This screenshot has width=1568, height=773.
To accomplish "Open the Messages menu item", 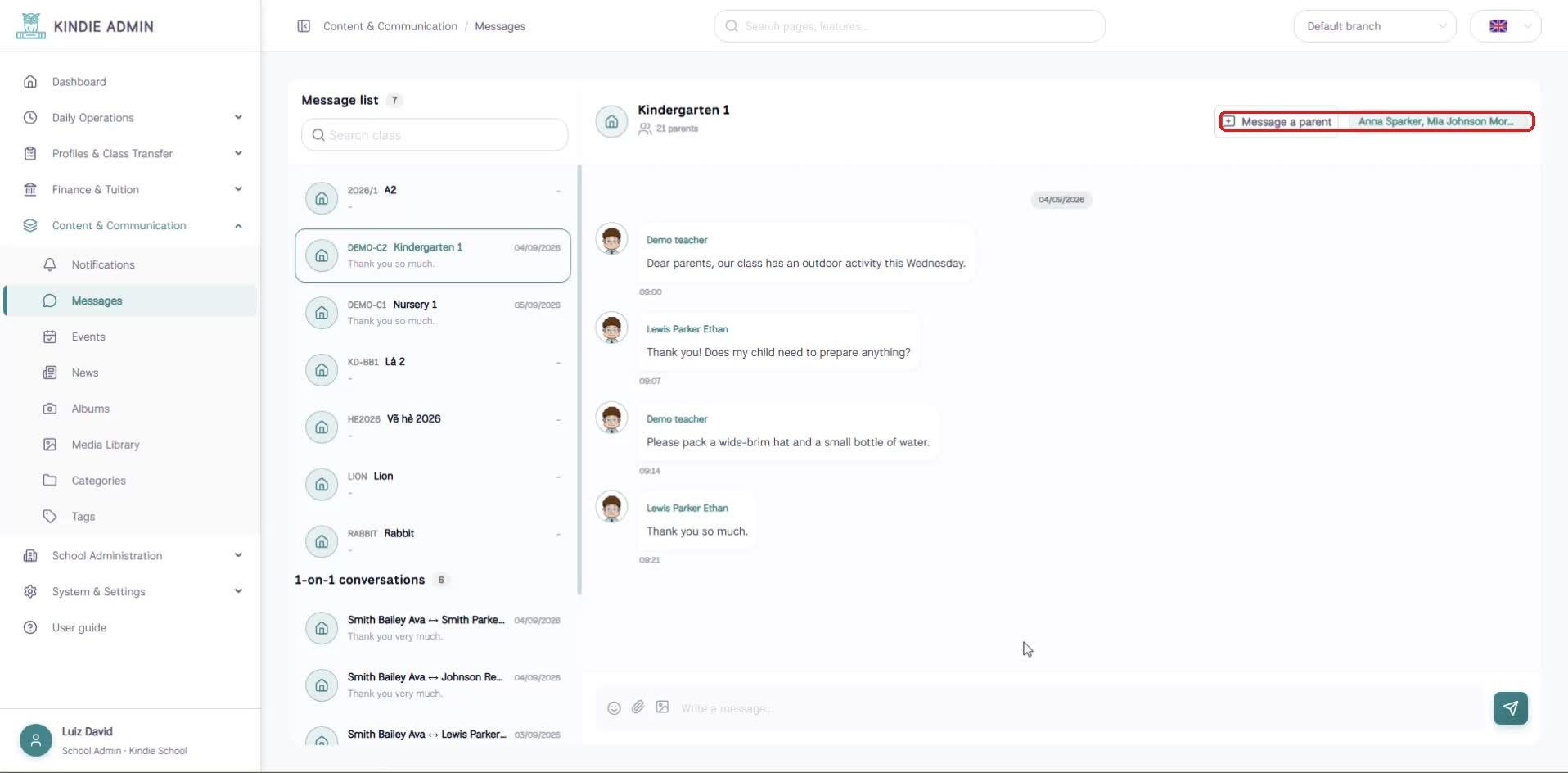I will pos(131,301).
